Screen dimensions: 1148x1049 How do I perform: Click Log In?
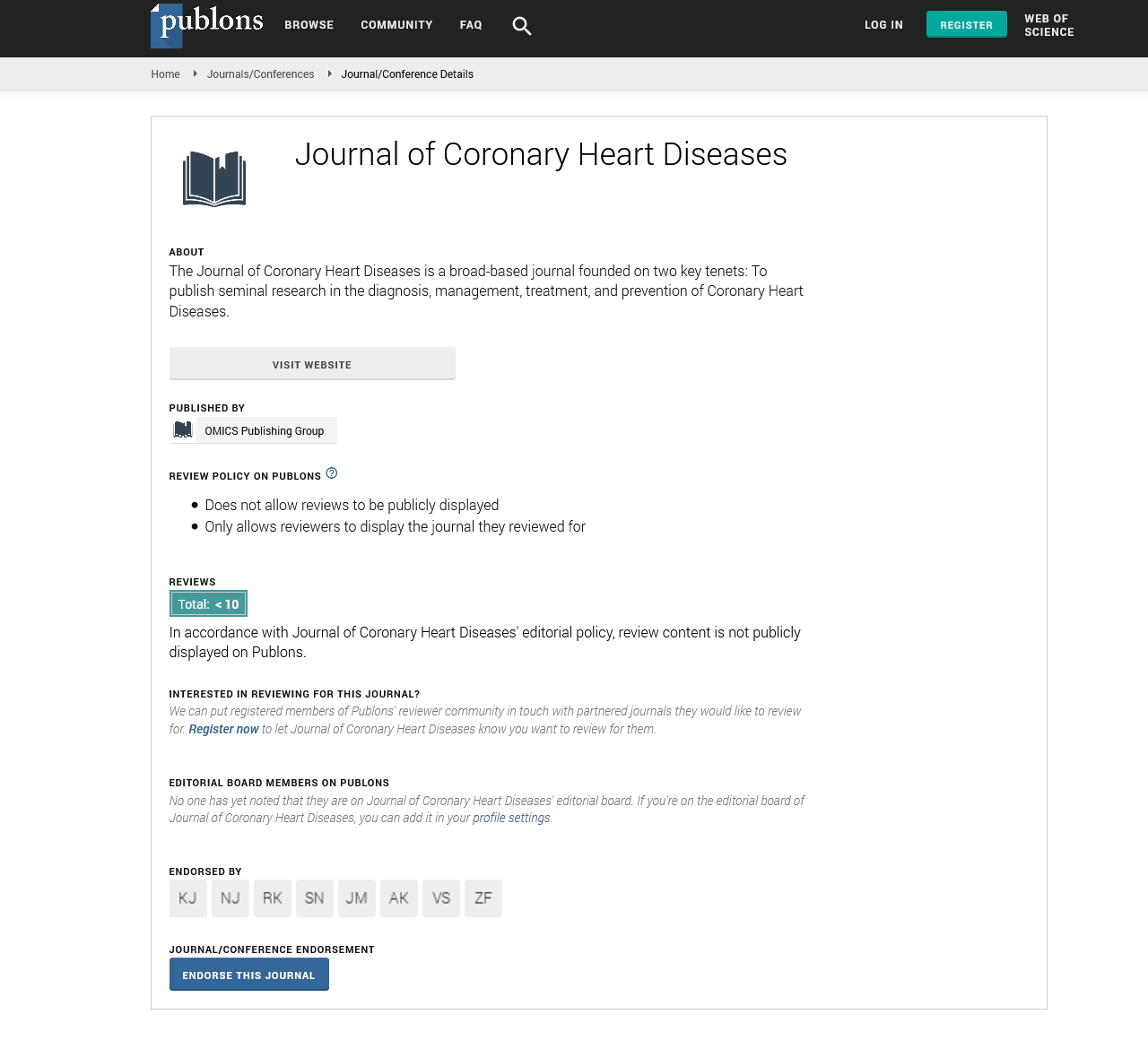(x=883, y=25)
